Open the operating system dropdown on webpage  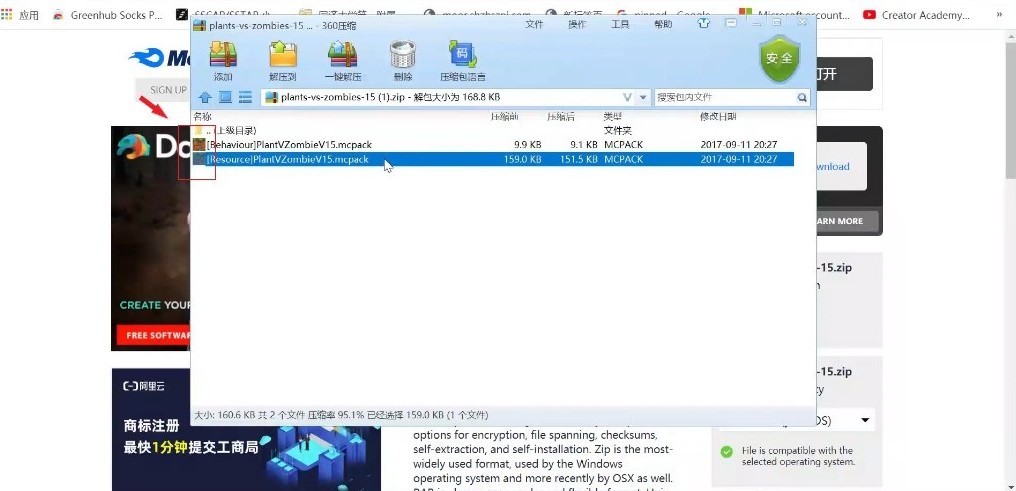(865, 420)
